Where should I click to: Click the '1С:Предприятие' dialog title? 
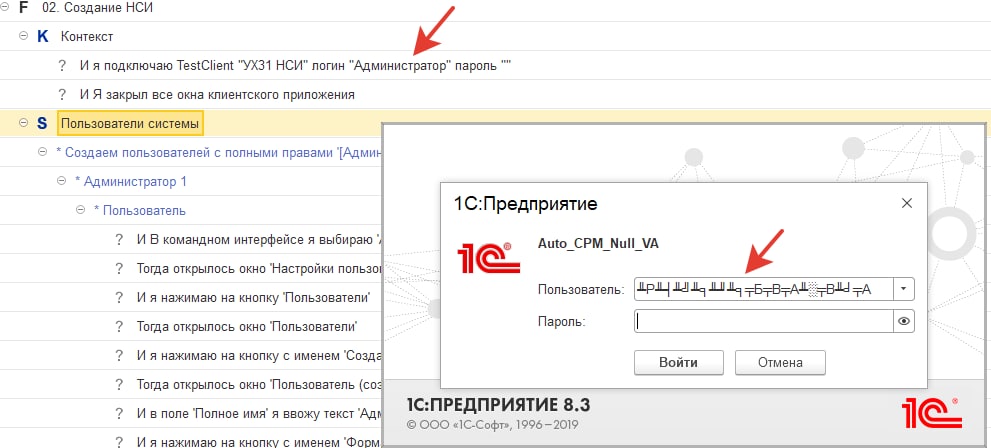tap(525, 203)
